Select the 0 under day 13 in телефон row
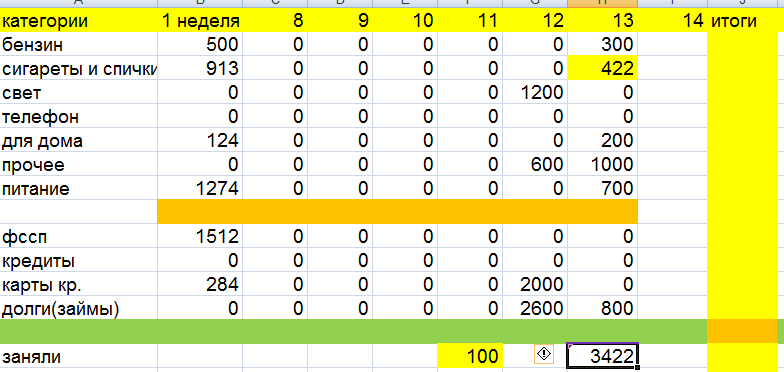Screen dimensions: 784x372 coord(602,116)
